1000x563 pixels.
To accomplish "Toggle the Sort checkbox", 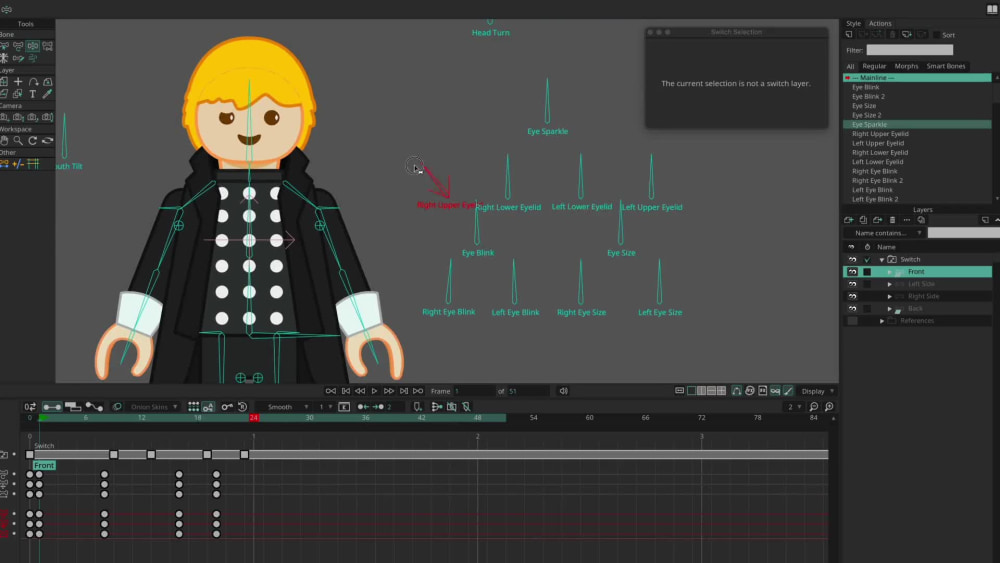I will coord(936,35).
